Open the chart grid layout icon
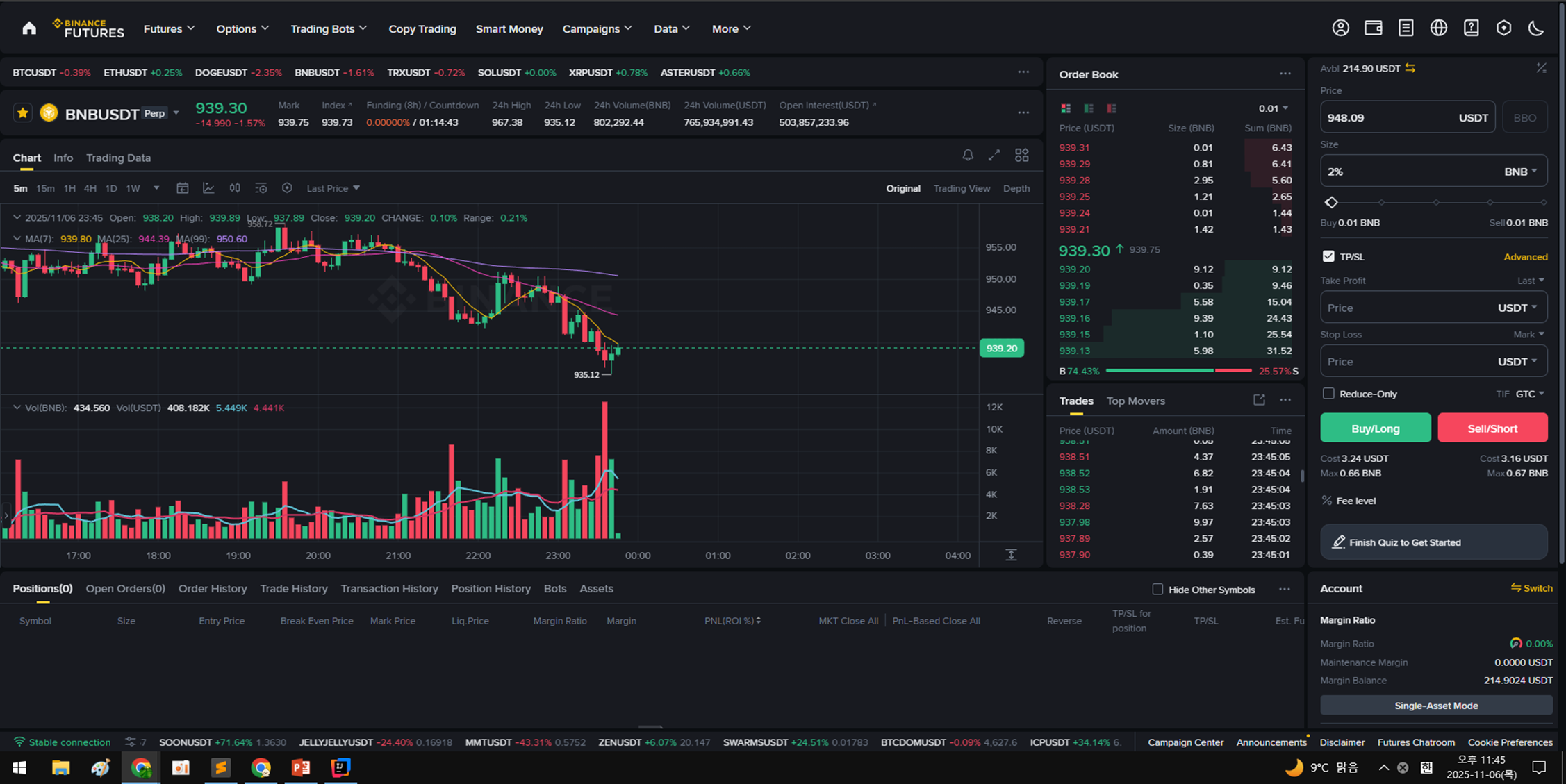Image resolution: width=1566 pixels, height=784 pixels. point(1021,155)
